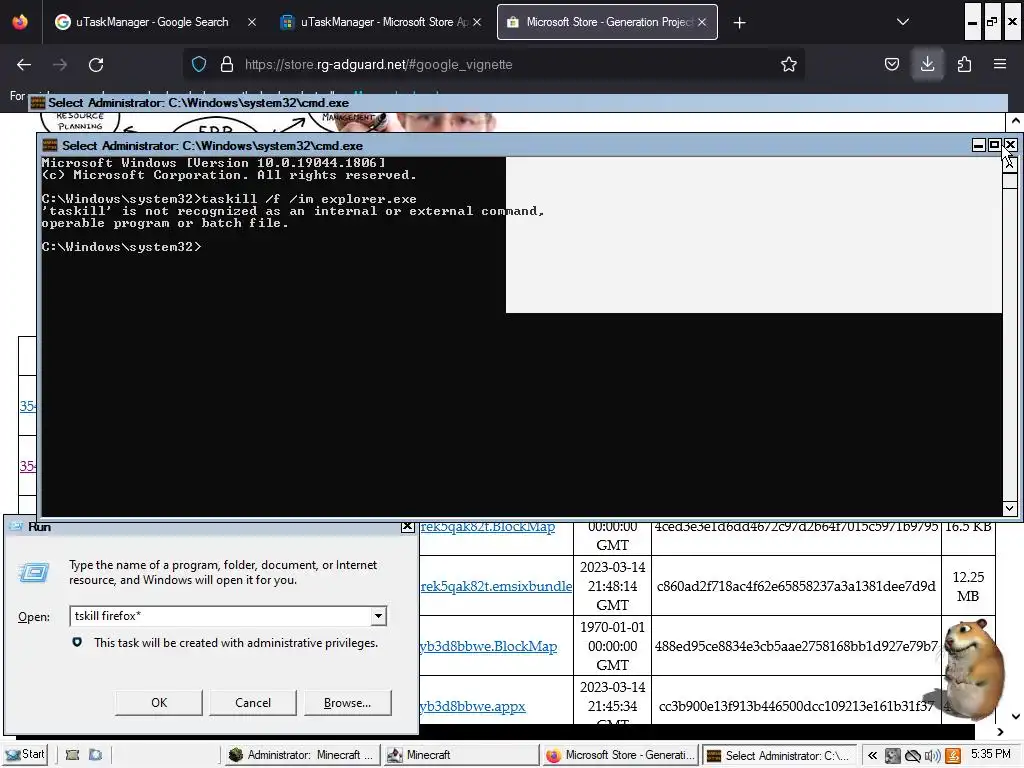Image resolution: width=1024 pixels, height=768 pixels.
Task: Click the SHA hash starting with 488ed95ce8834
Action: coord(796,646)
